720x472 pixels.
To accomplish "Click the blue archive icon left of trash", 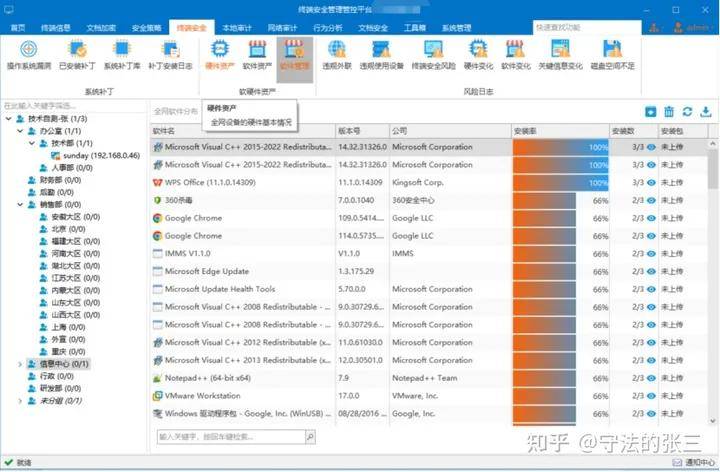I will 651,112.
